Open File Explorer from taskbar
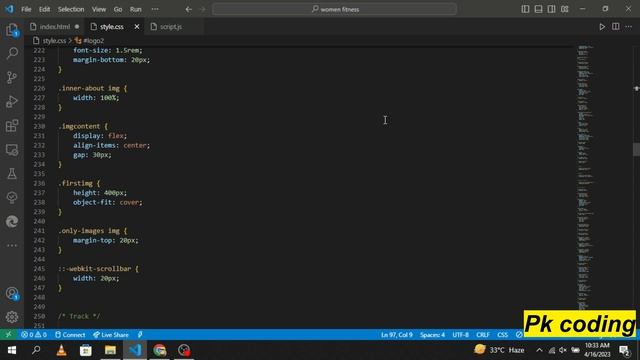 coord(110,350)
